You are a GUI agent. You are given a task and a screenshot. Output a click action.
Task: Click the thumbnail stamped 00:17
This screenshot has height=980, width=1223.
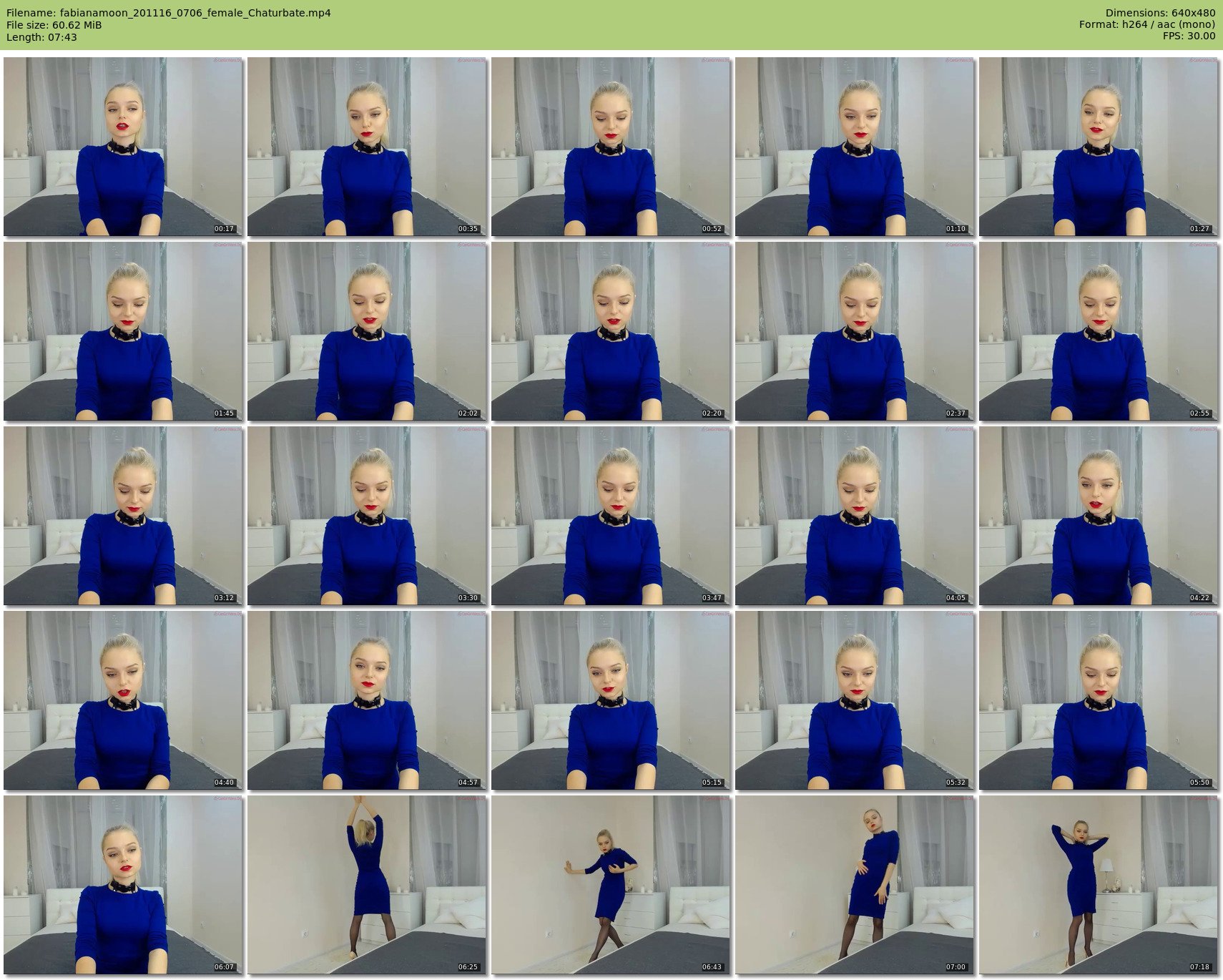tap(123, 147)
